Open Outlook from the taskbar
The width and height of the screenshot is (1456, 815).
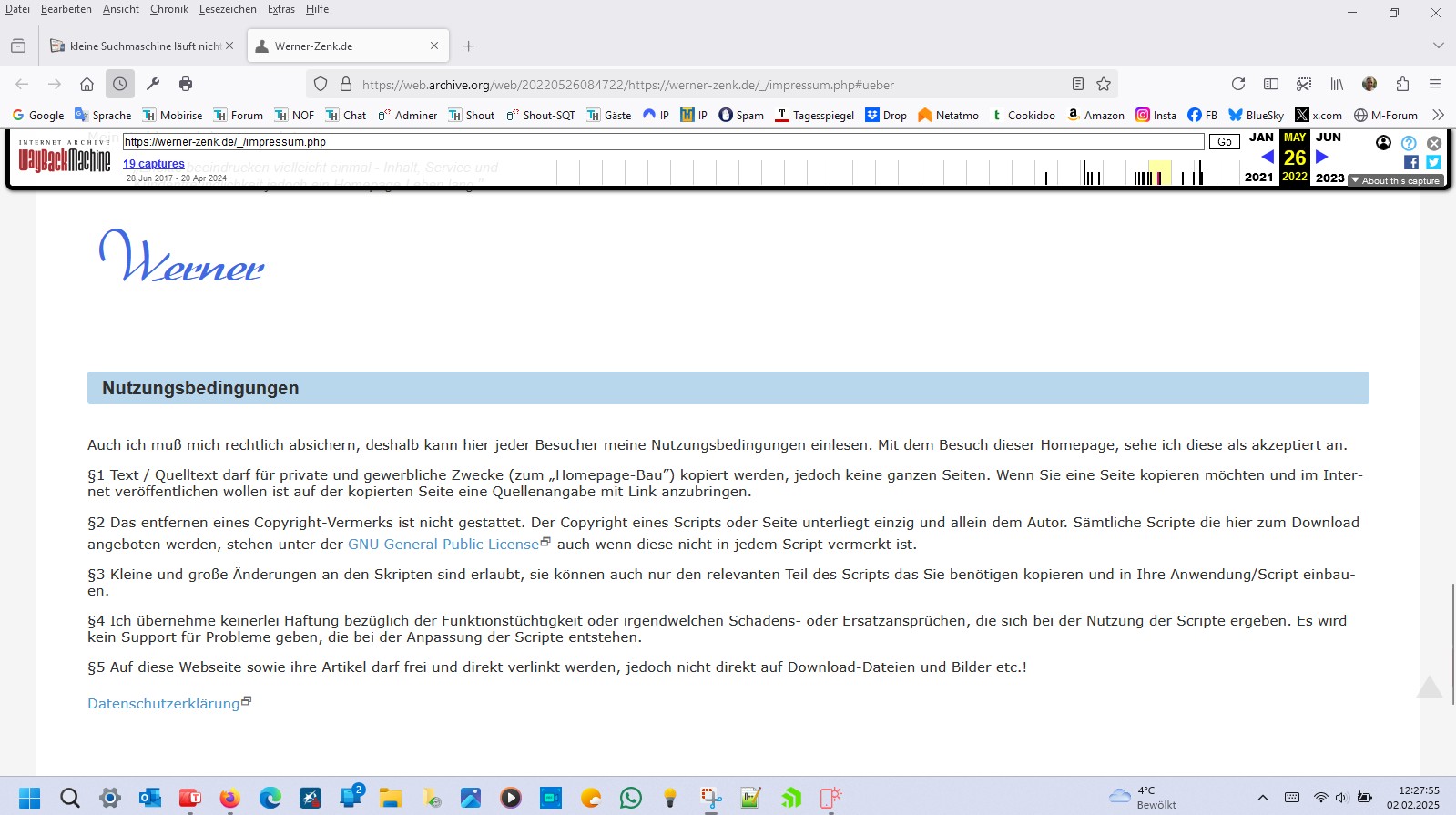pos(150,798)
